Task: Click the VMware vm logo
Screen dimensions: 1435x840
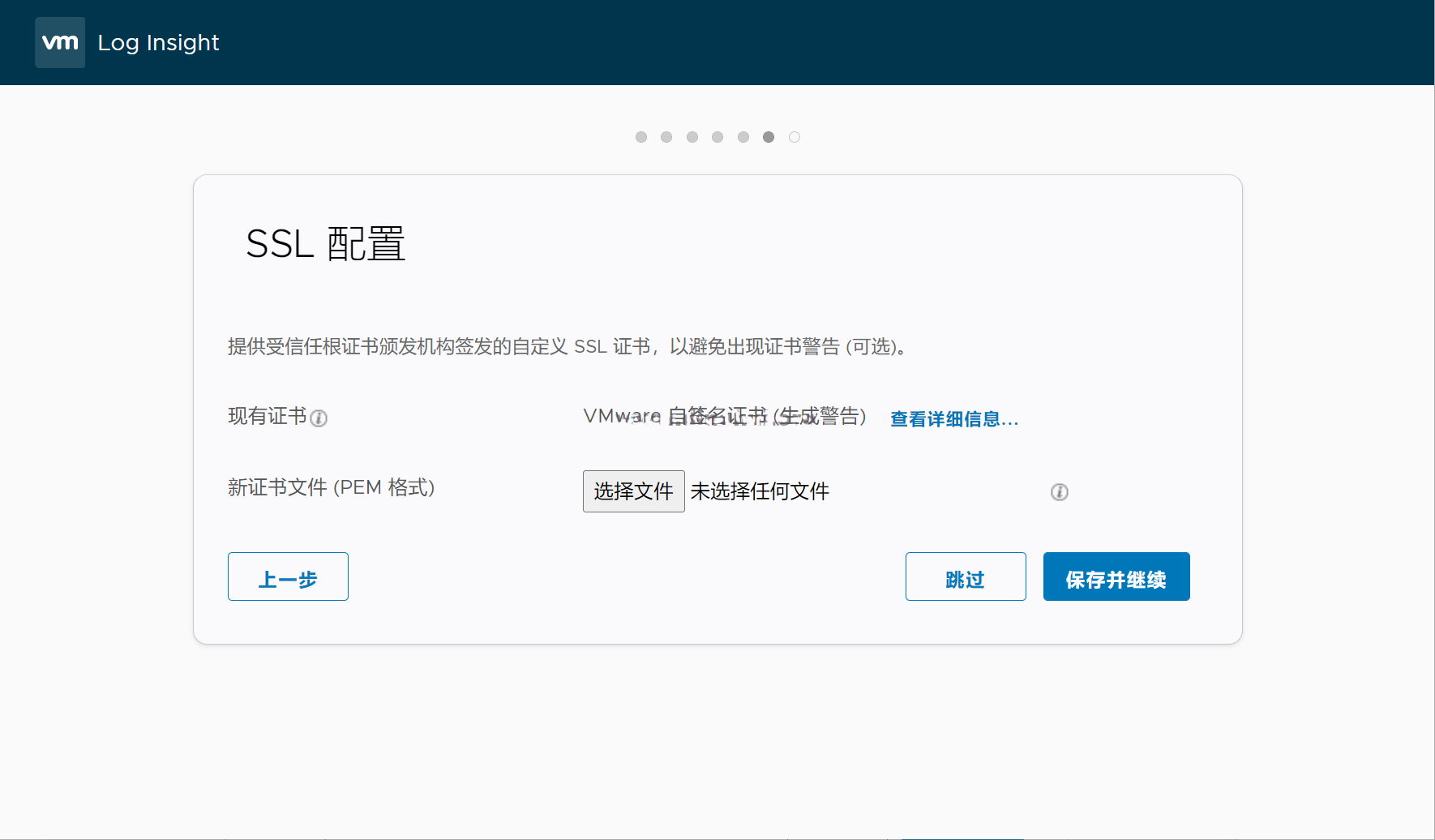Action: [x=60, y=42]
